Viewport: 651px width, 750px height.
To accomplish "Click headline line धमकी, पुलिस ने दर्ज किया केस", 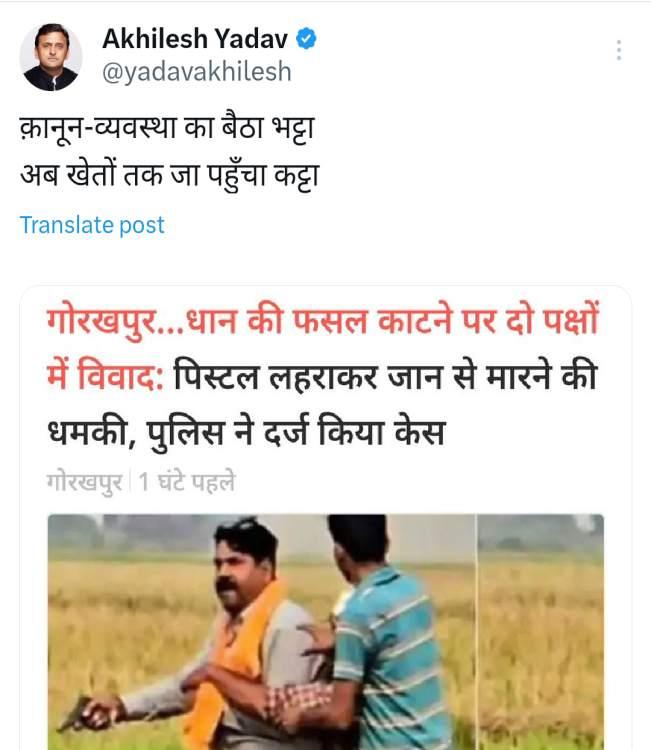I will pyautogui.click(x=246, y=432).
